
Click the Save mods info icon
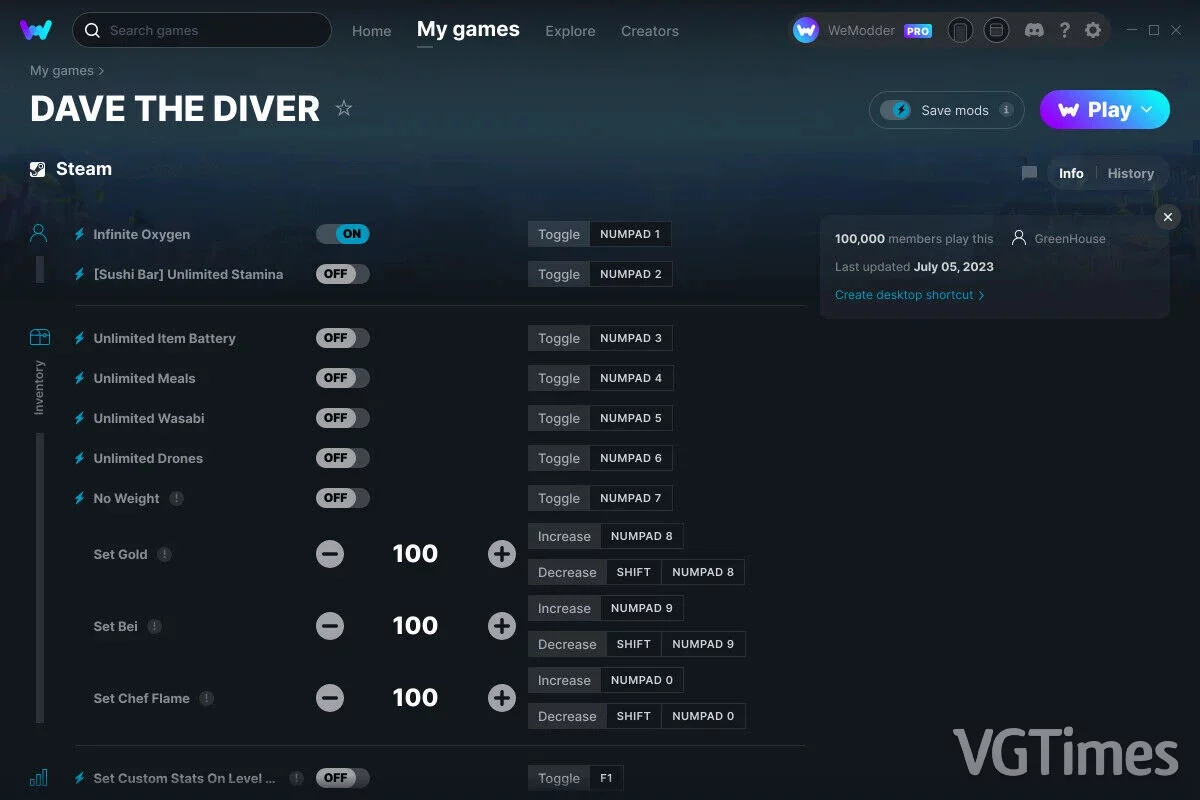point(1006,110)
